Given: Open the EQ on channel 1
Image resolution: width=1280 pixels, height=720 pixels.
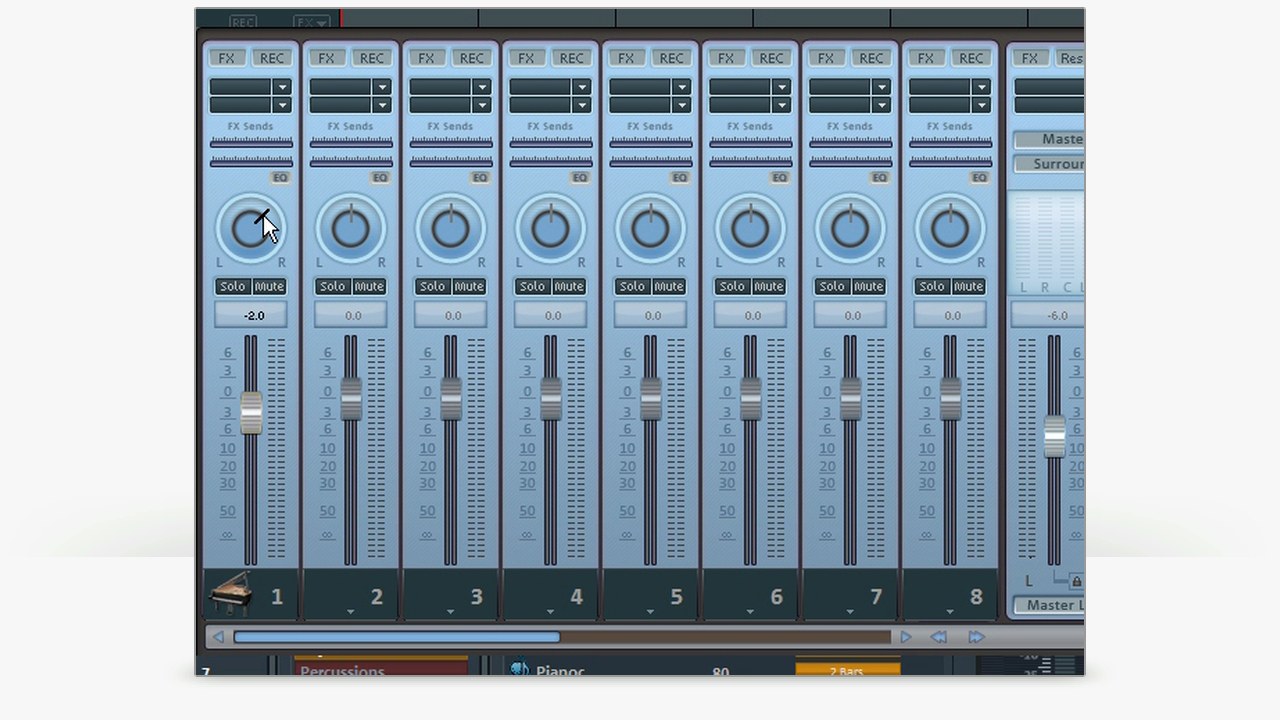Looking at the screenshot, I should 280,178.
